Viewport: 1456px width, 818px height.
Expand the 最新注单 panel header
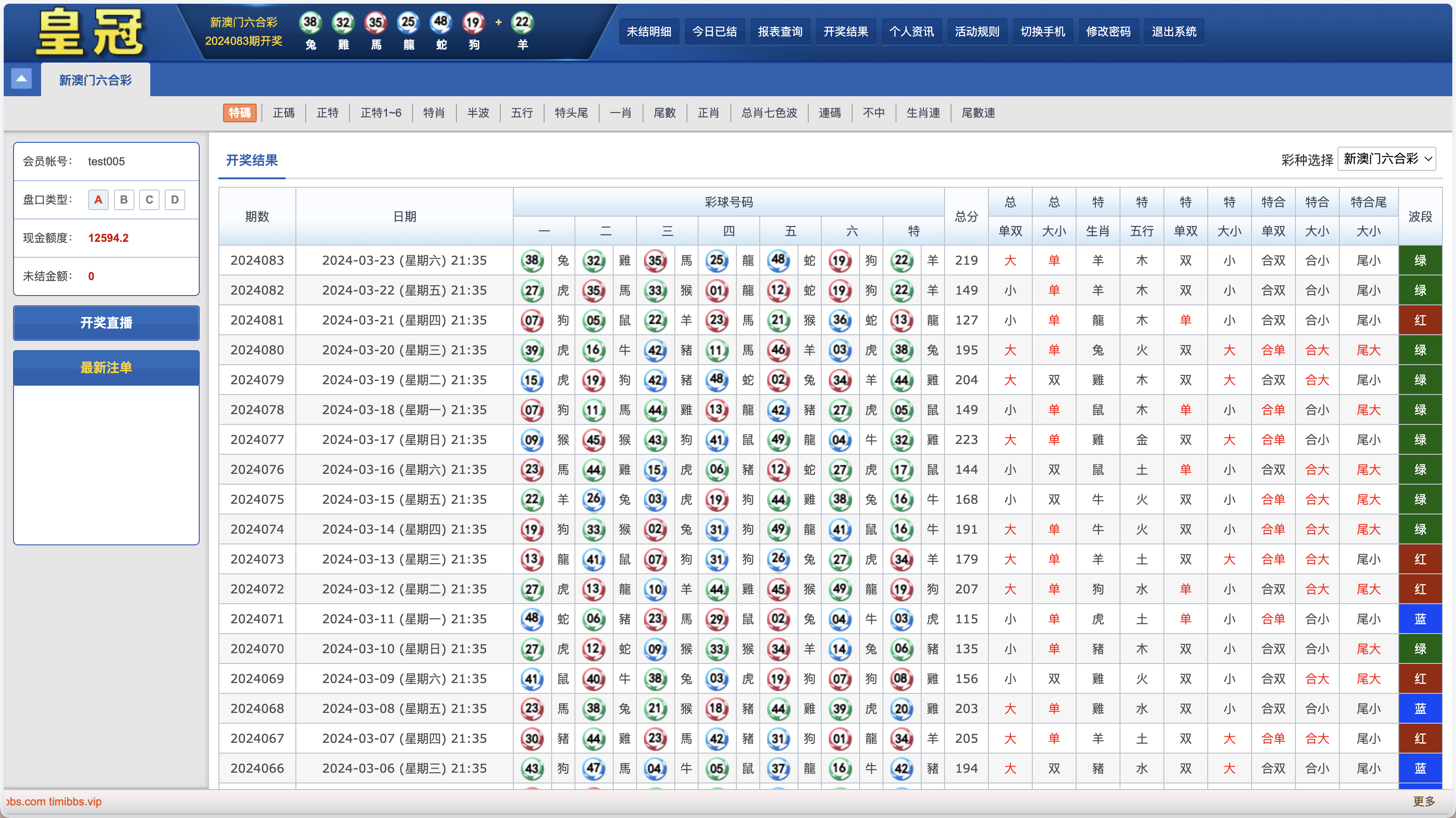106,367
